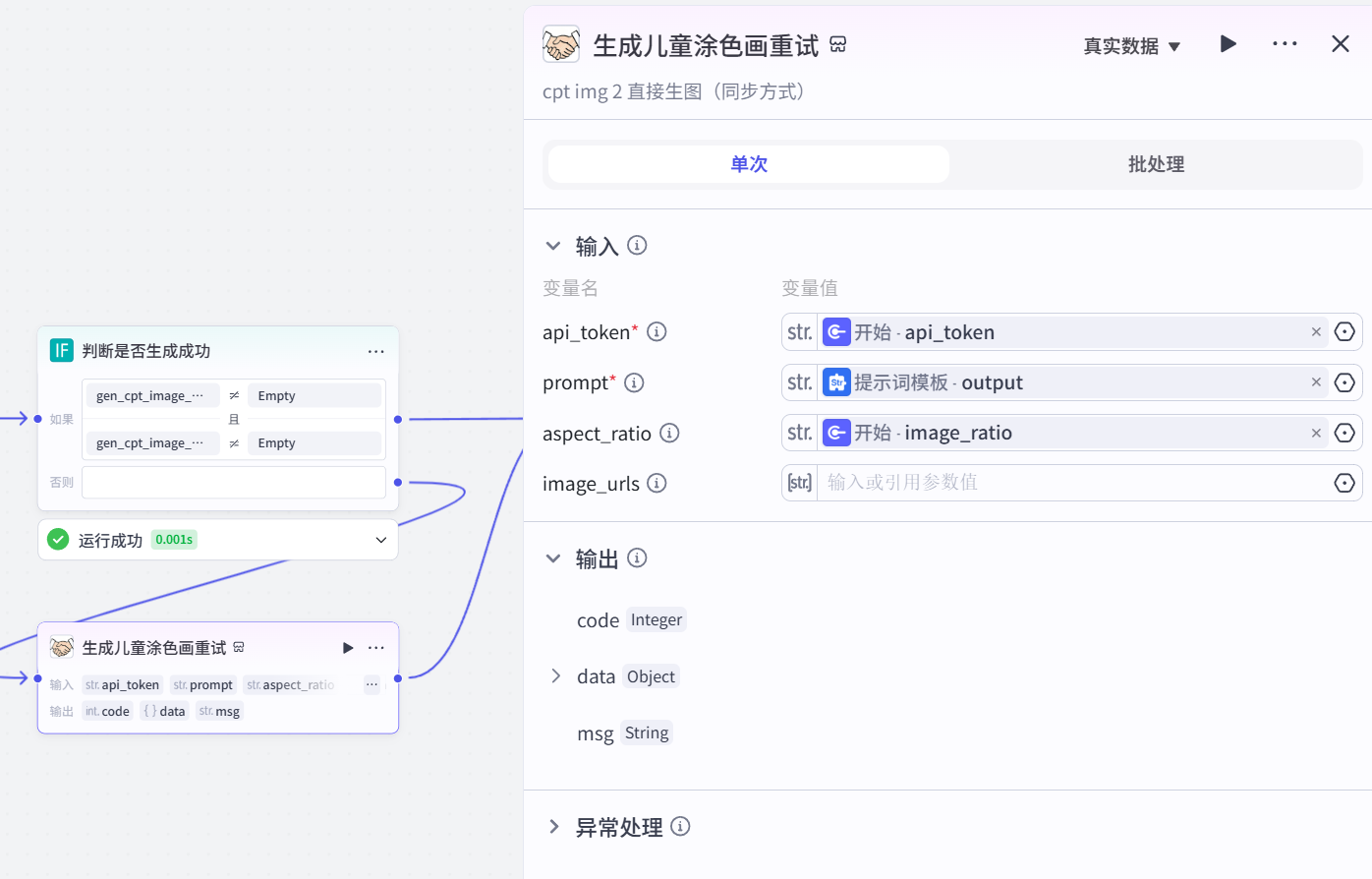Image resolution: width=1372 pixels, height=879 pixels.
Task: Remove the 开始 image_ratio reference
Action: tap(1316, 433)
